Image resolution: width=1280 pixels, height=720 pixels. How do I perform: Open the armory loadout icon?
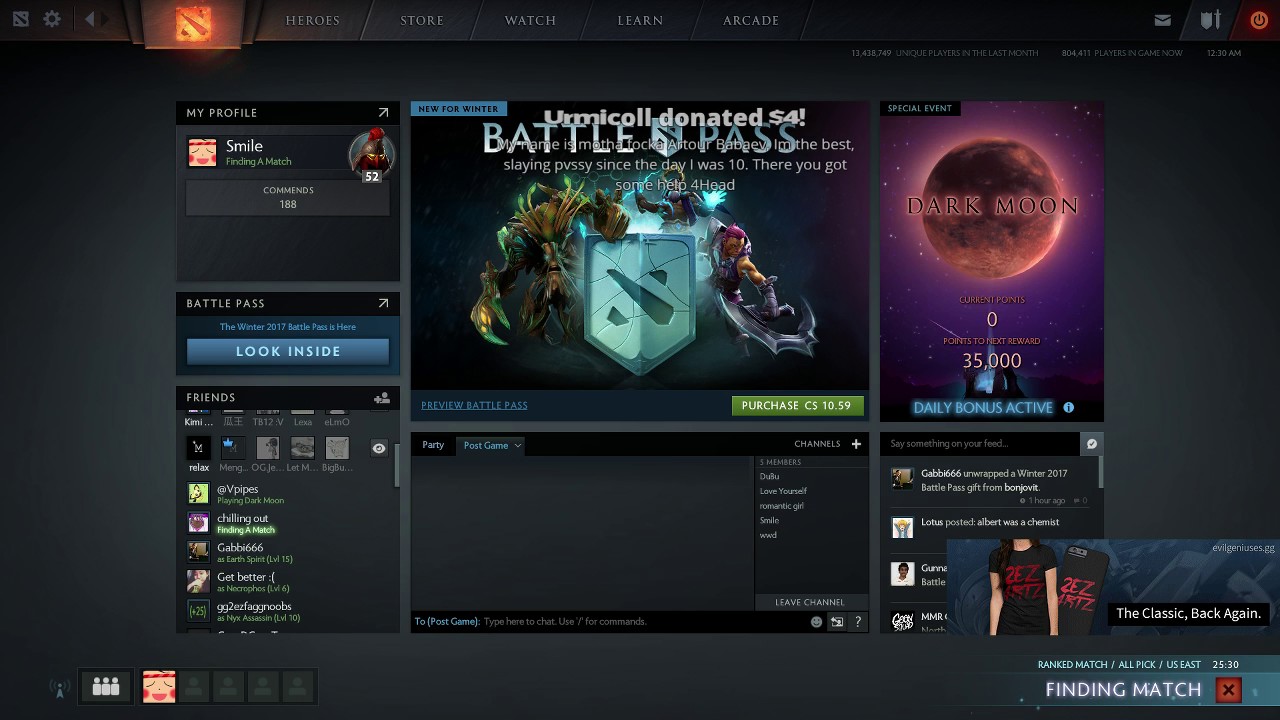(1211, 20)
